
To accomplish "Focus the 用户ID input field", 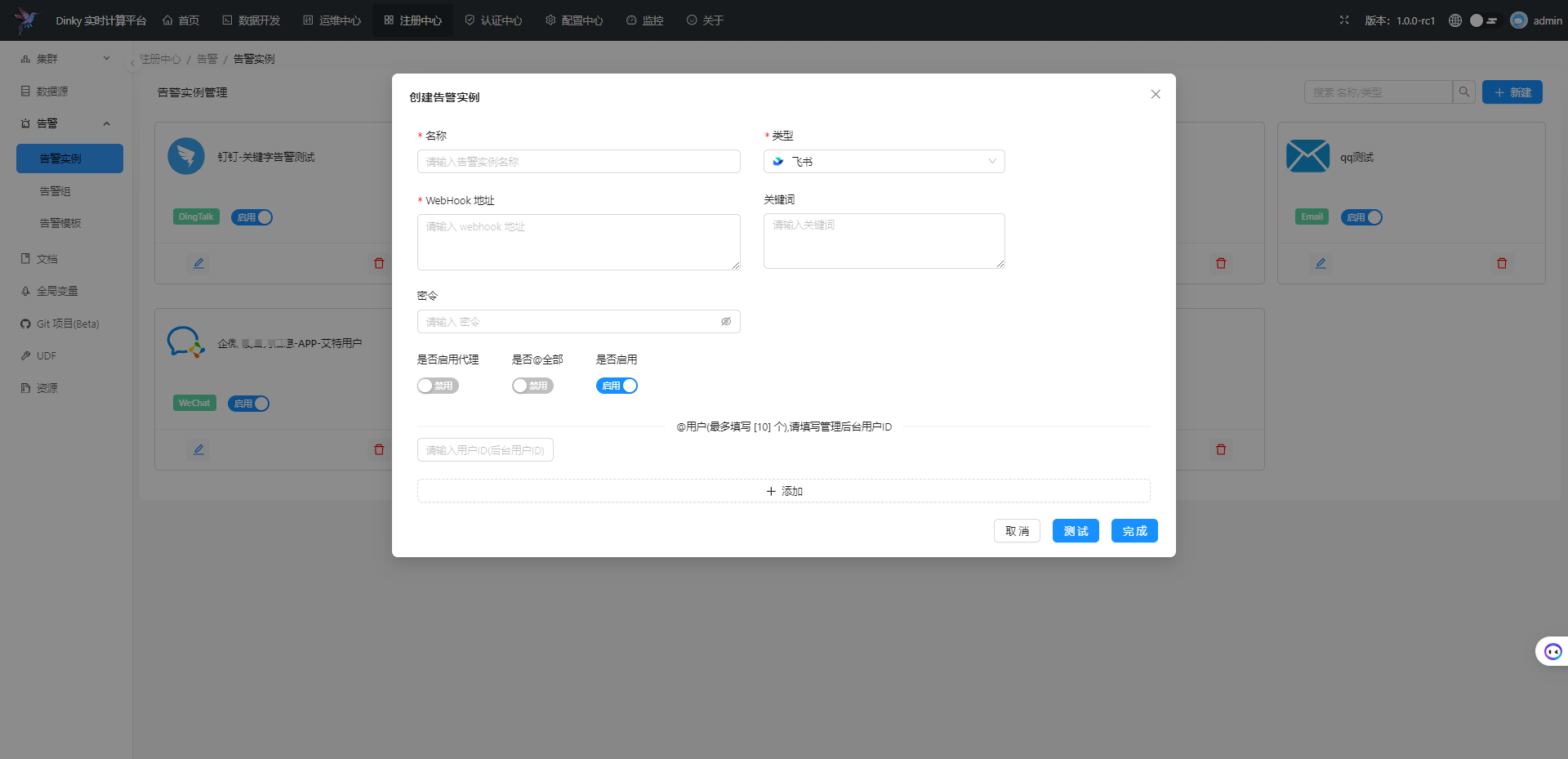I will [485, 450].
